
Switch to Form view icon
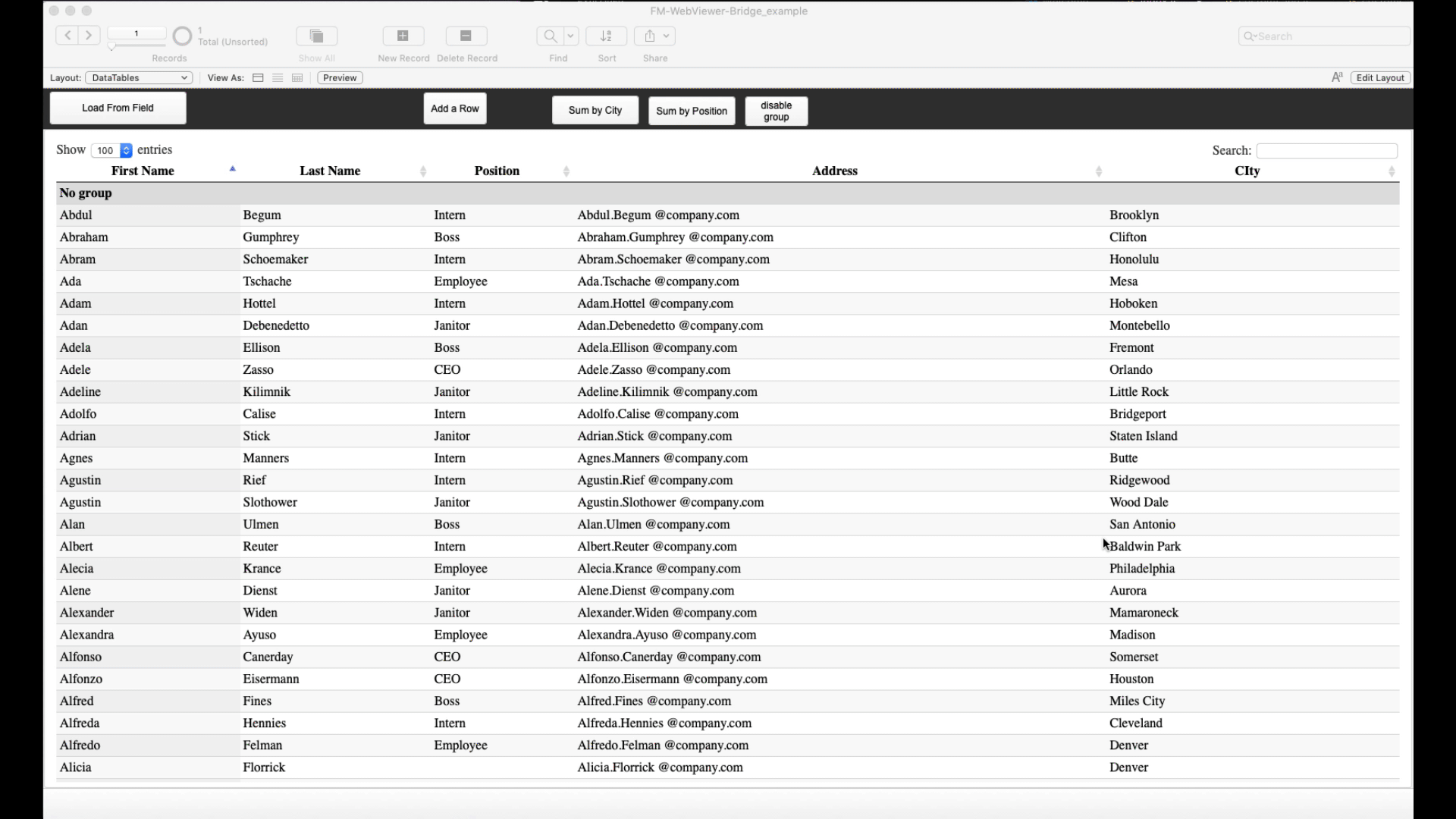(x=258, y=78)
